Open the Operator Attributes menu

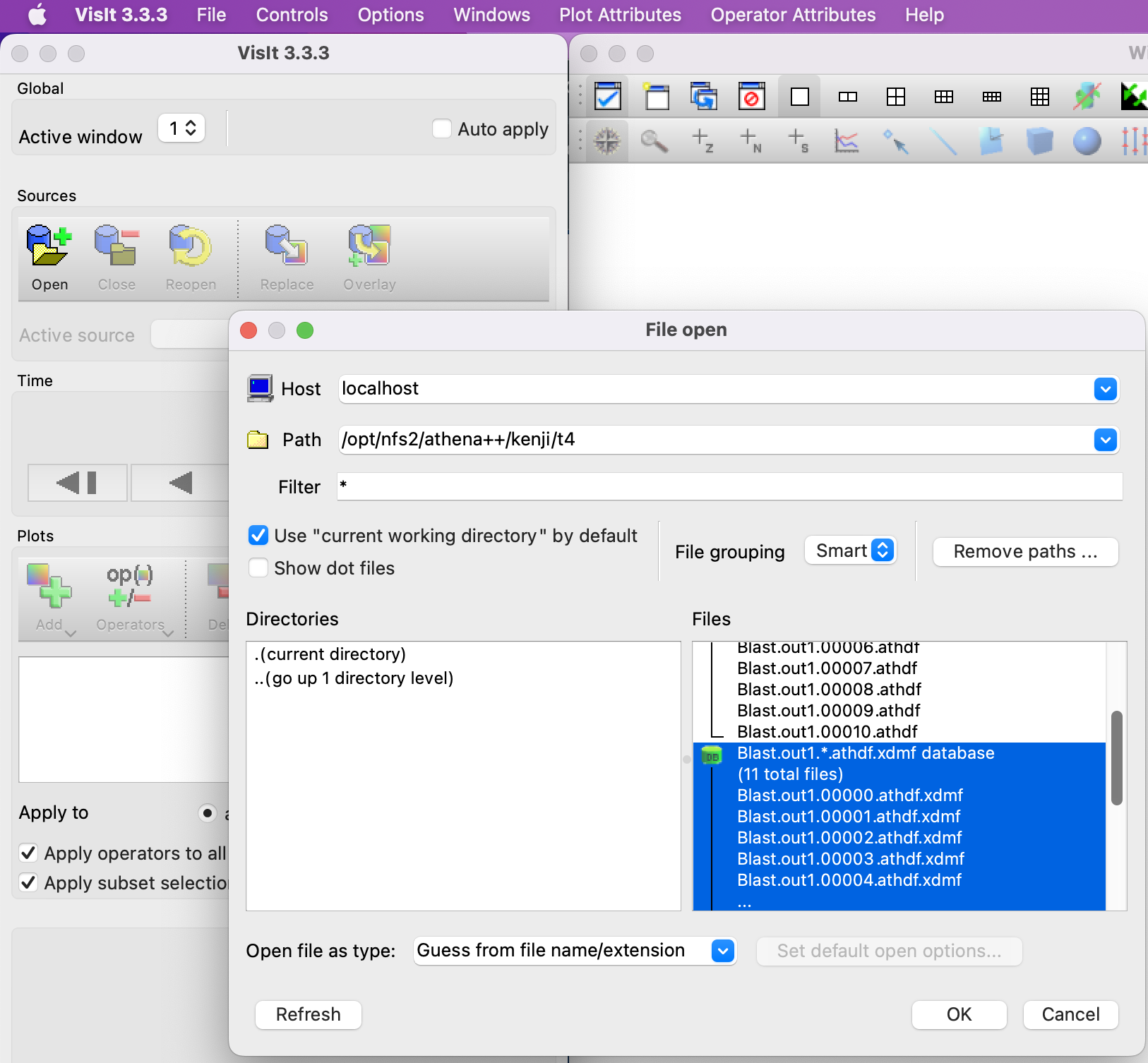(793, 15)
